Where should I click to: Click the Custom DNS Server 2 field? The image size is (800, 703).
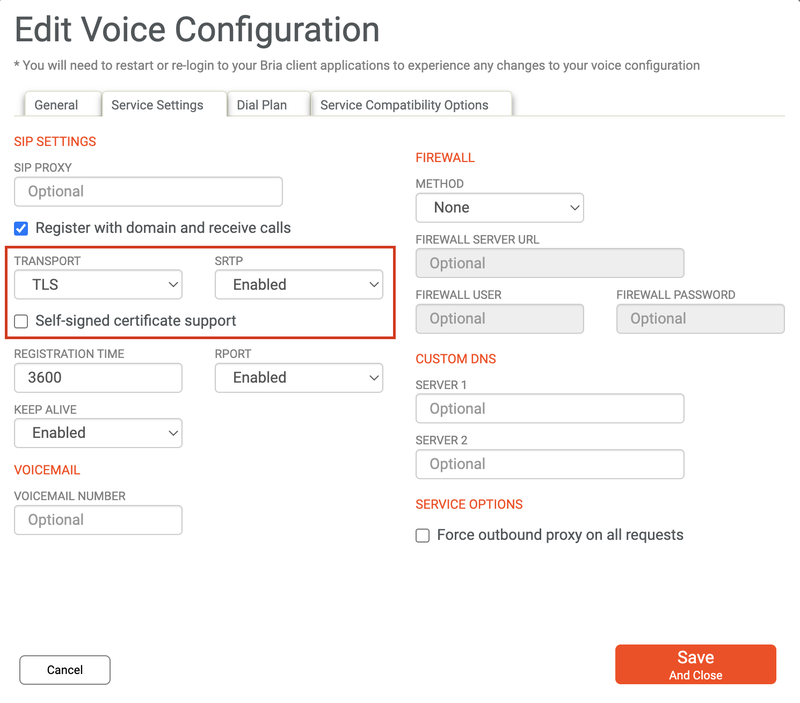[x=549, y=464]
